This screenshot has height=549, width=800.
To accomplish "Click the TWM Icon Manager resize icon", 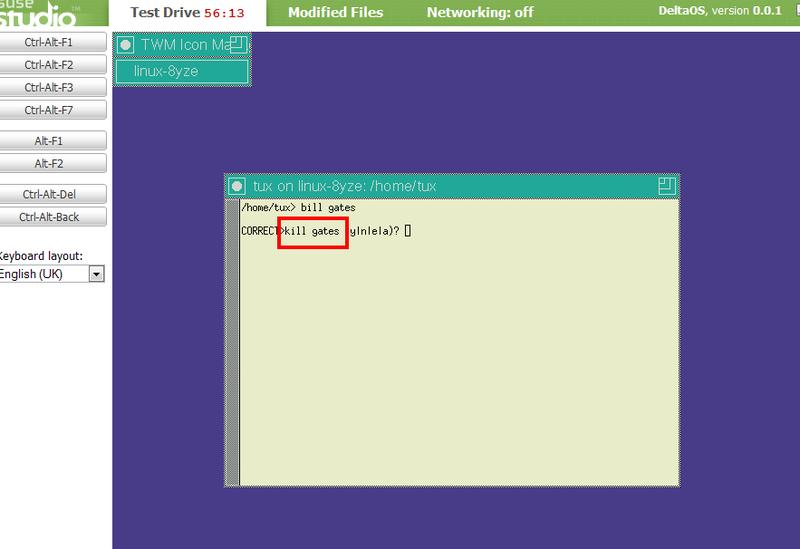I will (x=238, y=44).
